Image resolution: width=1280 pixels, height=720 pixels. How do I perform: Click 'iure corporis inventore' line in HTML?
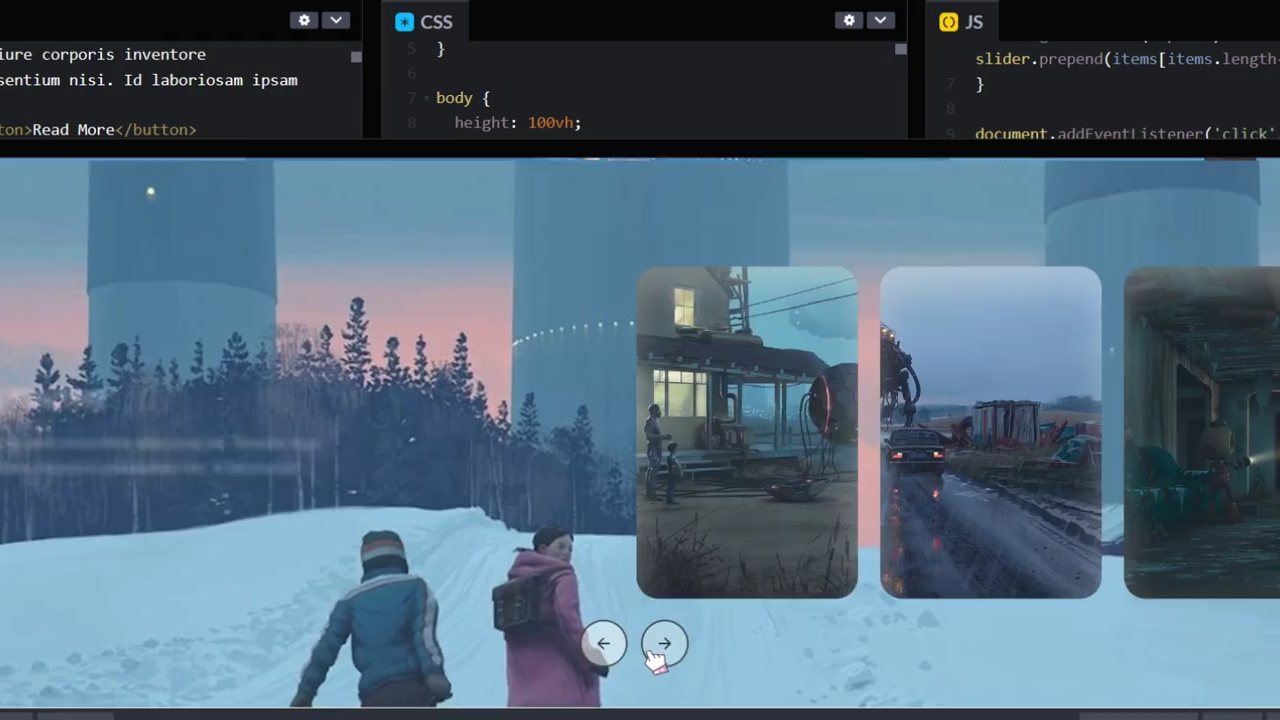pyautogui.click(x=103, y=54)
